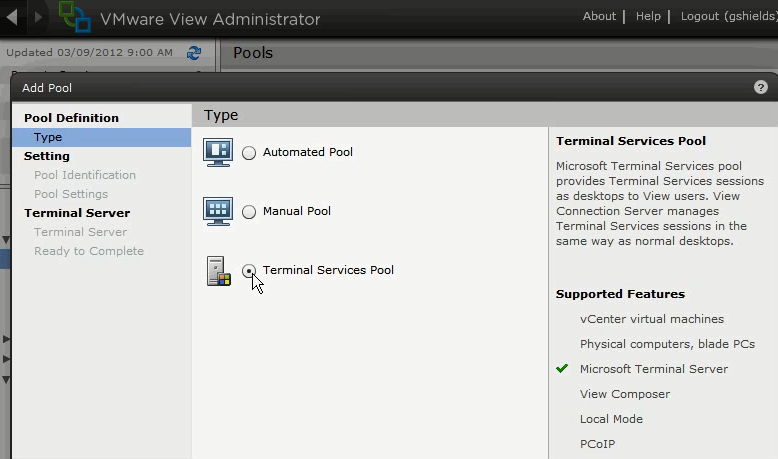Select the Terminal Services Pool radio button
Image resolution: width=778 pixels, height=459 pixels.
pyautogui.click(x=249, y=271)
